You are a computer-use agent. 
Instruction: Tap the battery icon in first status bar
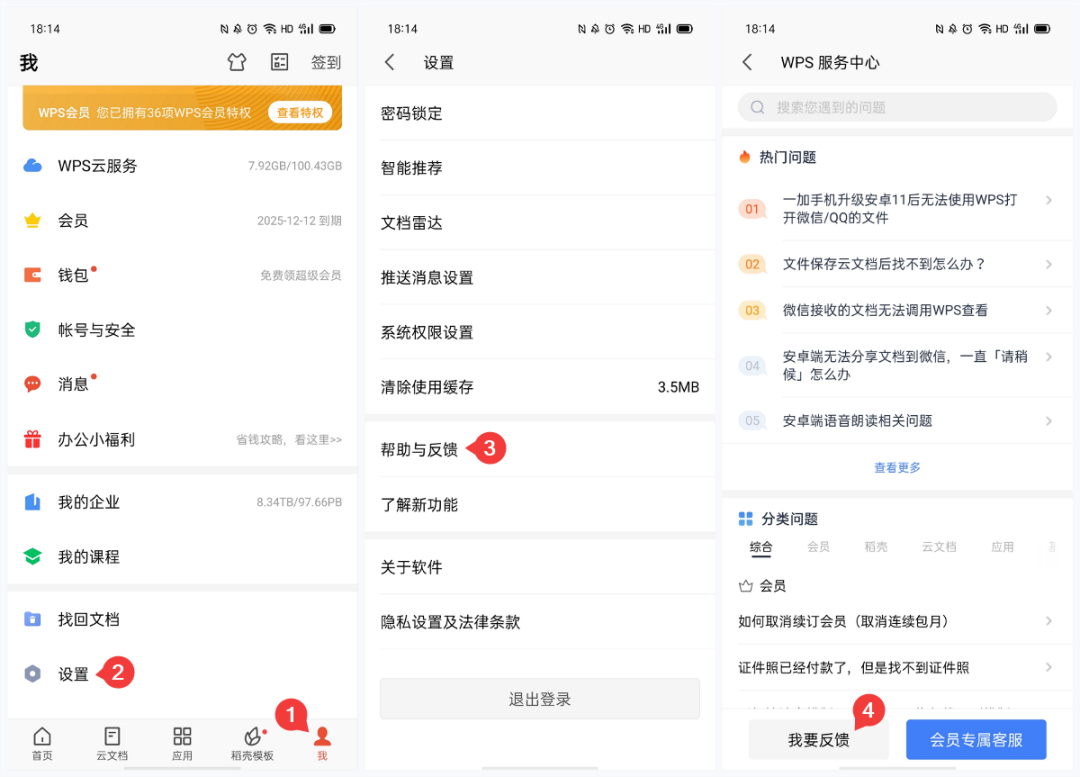pyautogui.click(x=327, y=29)
